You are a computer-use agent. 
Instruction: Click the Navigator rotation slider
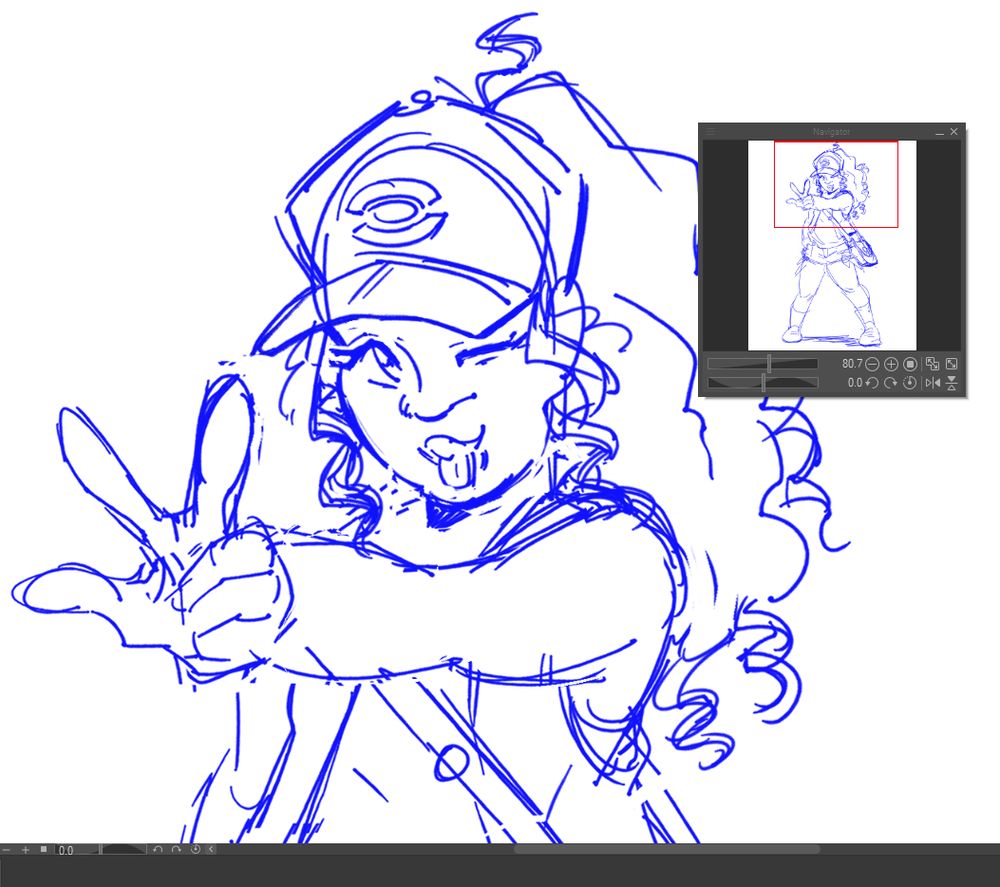pyautogui.click(x=763, y=383)
